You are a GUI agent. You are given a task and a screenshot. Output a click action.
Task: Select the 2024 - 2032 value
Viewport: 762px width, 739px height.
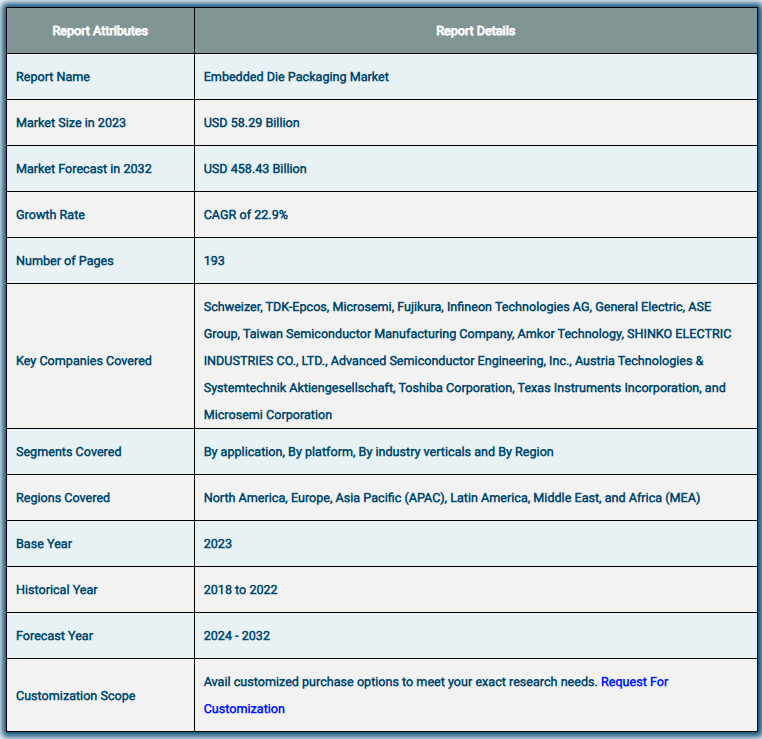point(237,636)
